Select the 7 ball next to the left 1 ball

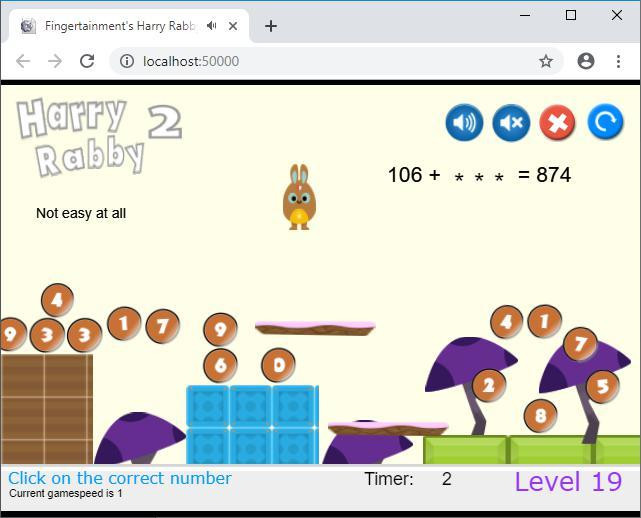(x=163, y=326)
